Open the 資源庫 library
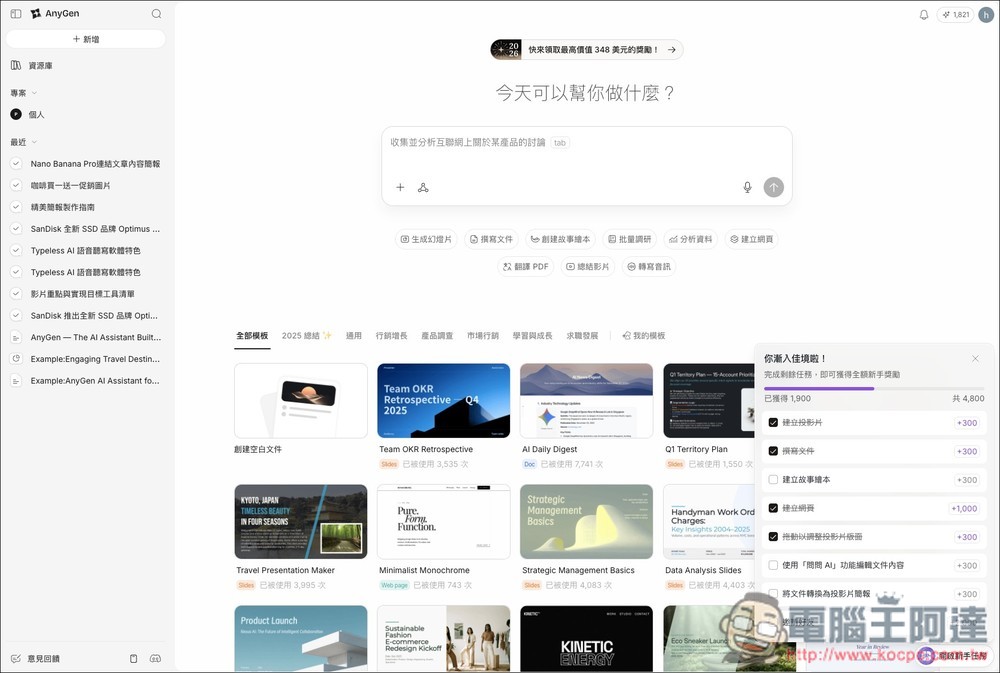Screen dimensions: 1000x673 (32, 66)
